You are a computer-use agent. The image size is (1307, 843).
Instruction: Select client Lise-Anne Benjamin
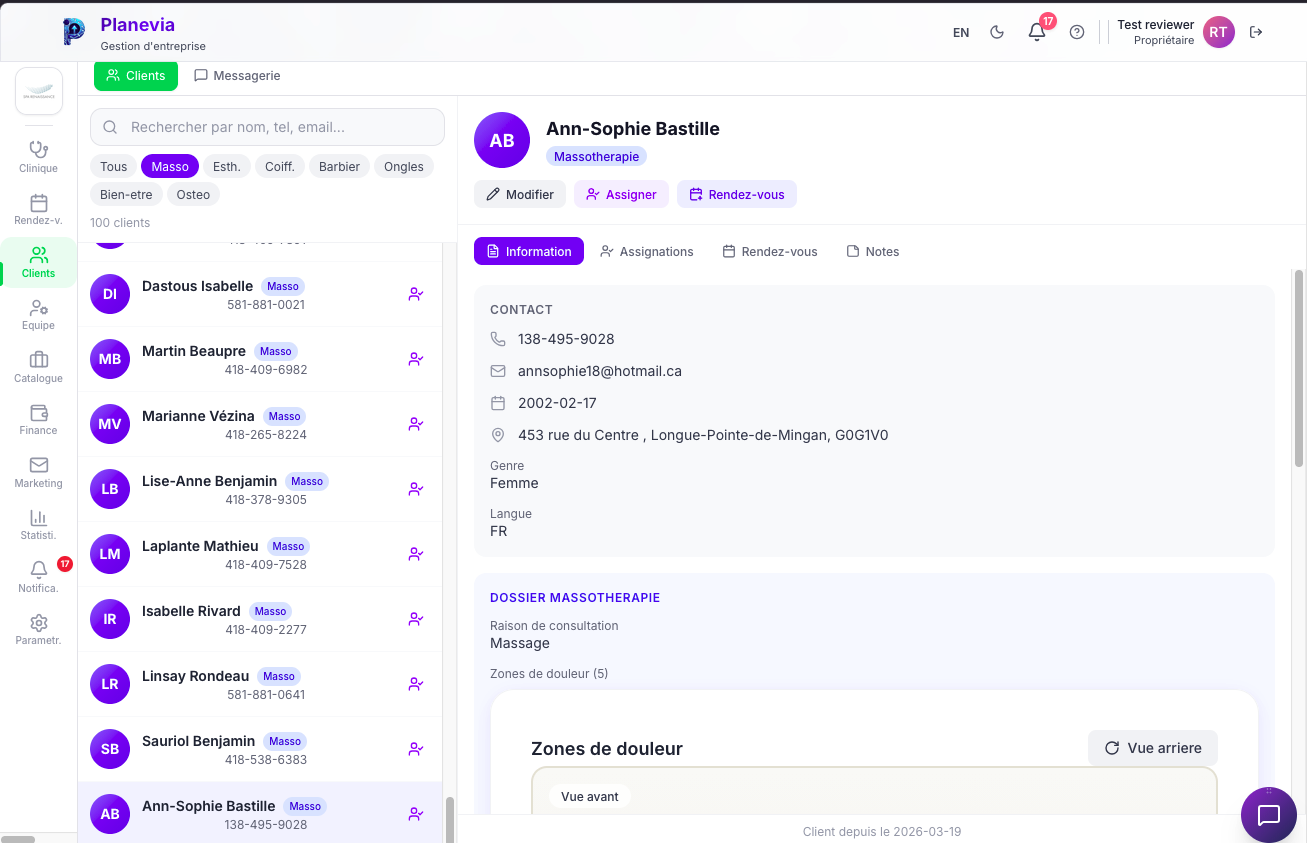[x=260, y=489]
